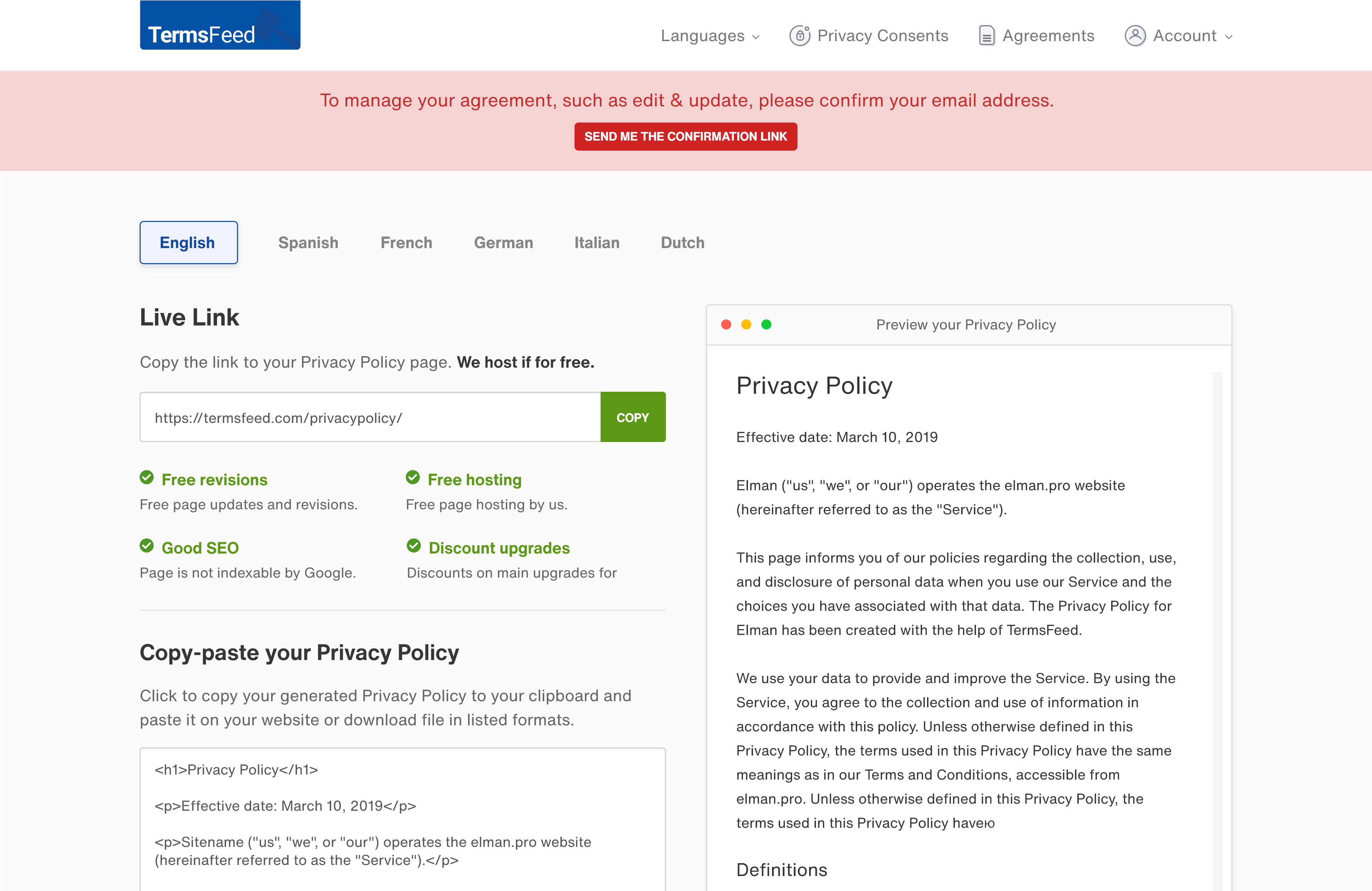1372x891 pixels.
Task: Click the green dot in preview window
Action: coord(766,325)
